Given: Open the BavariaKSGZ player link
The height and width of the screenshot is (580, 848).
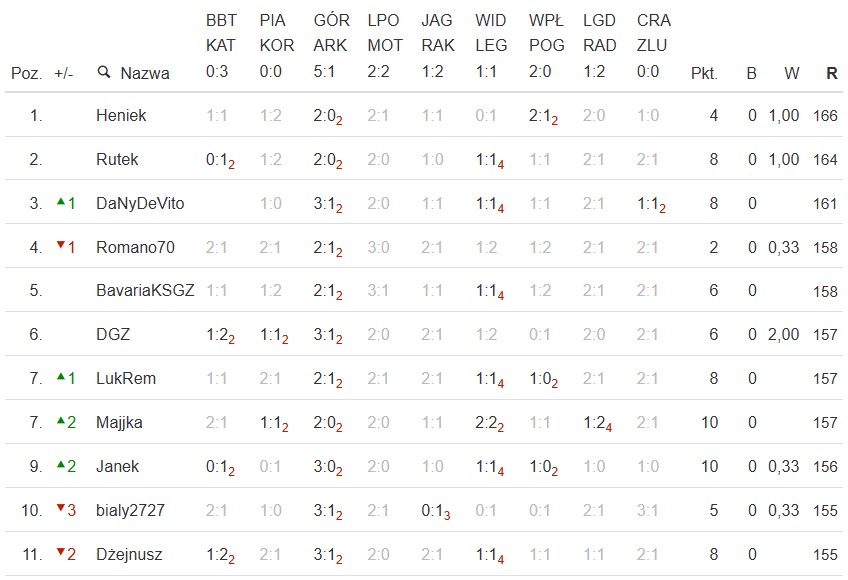Looking at the screenshot, I should [145, 291].
